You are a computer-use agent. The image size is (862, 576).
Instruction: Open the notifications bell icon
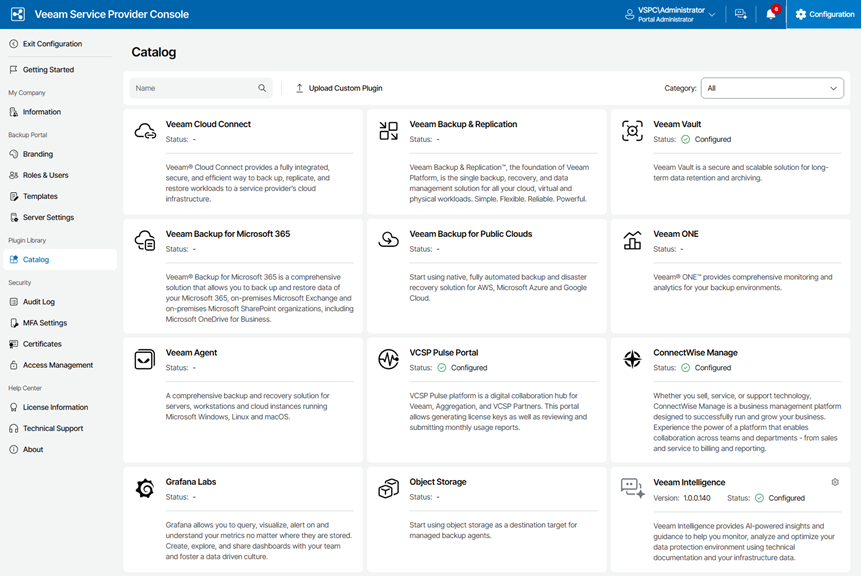(771, 14)
